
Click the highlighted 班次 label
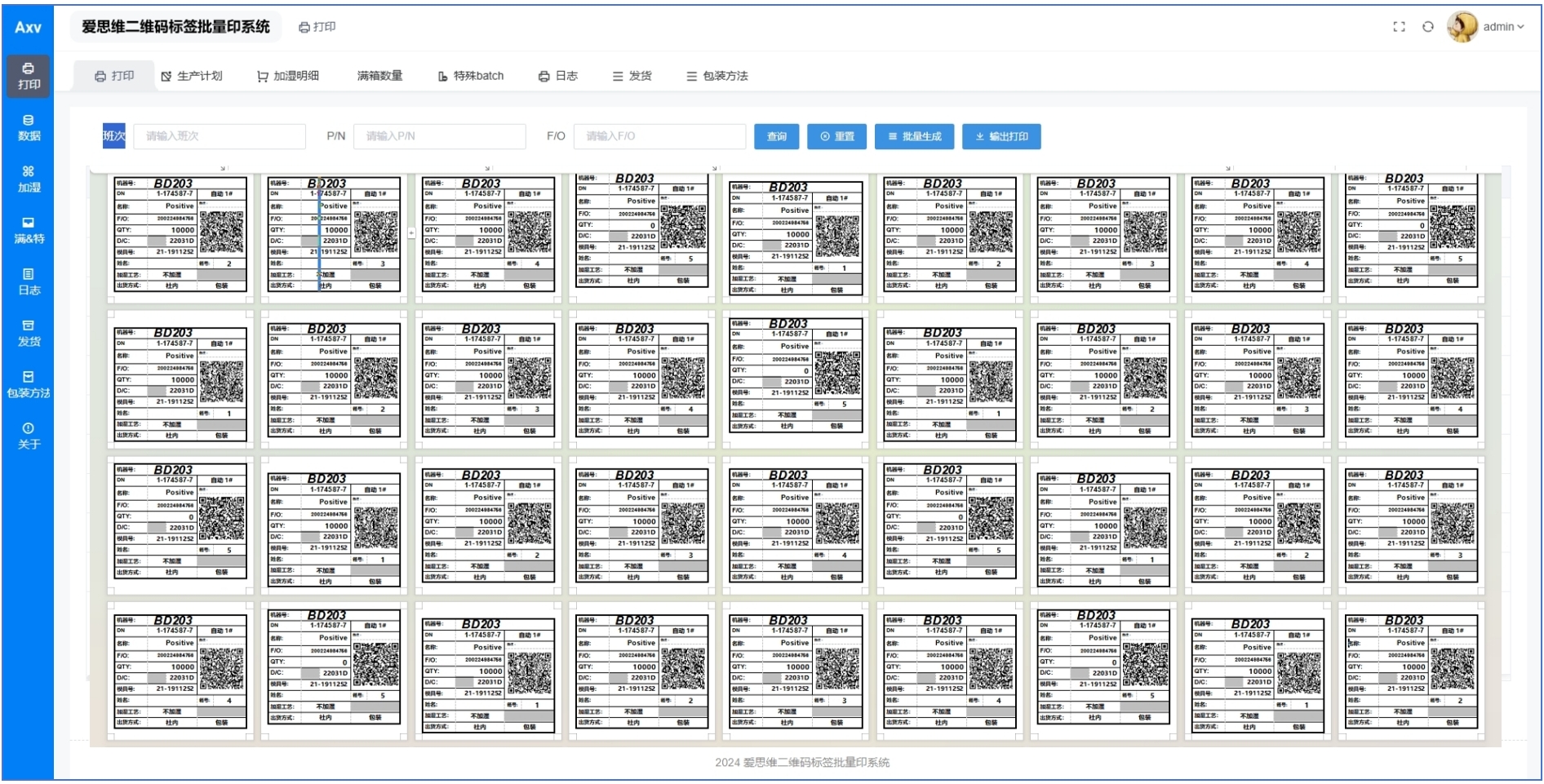[x=114, y=136]
